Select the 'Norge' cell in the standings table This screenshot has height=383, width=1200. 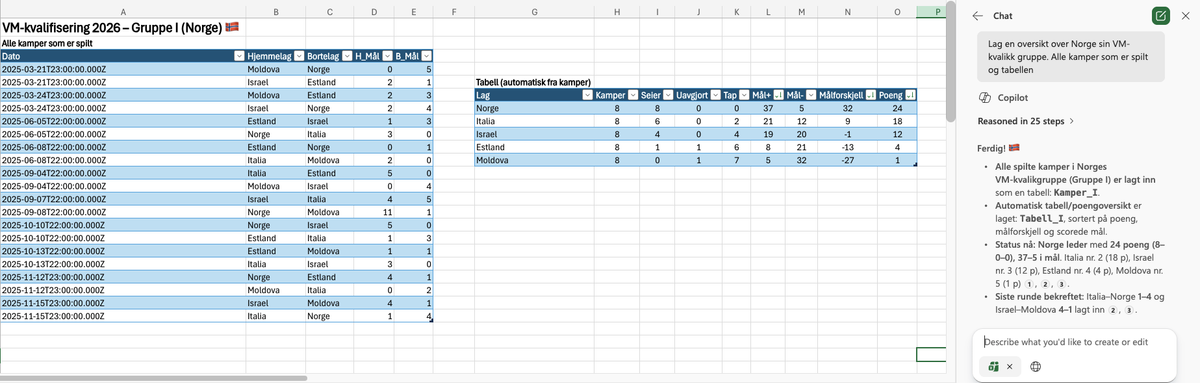pos(534,107)
